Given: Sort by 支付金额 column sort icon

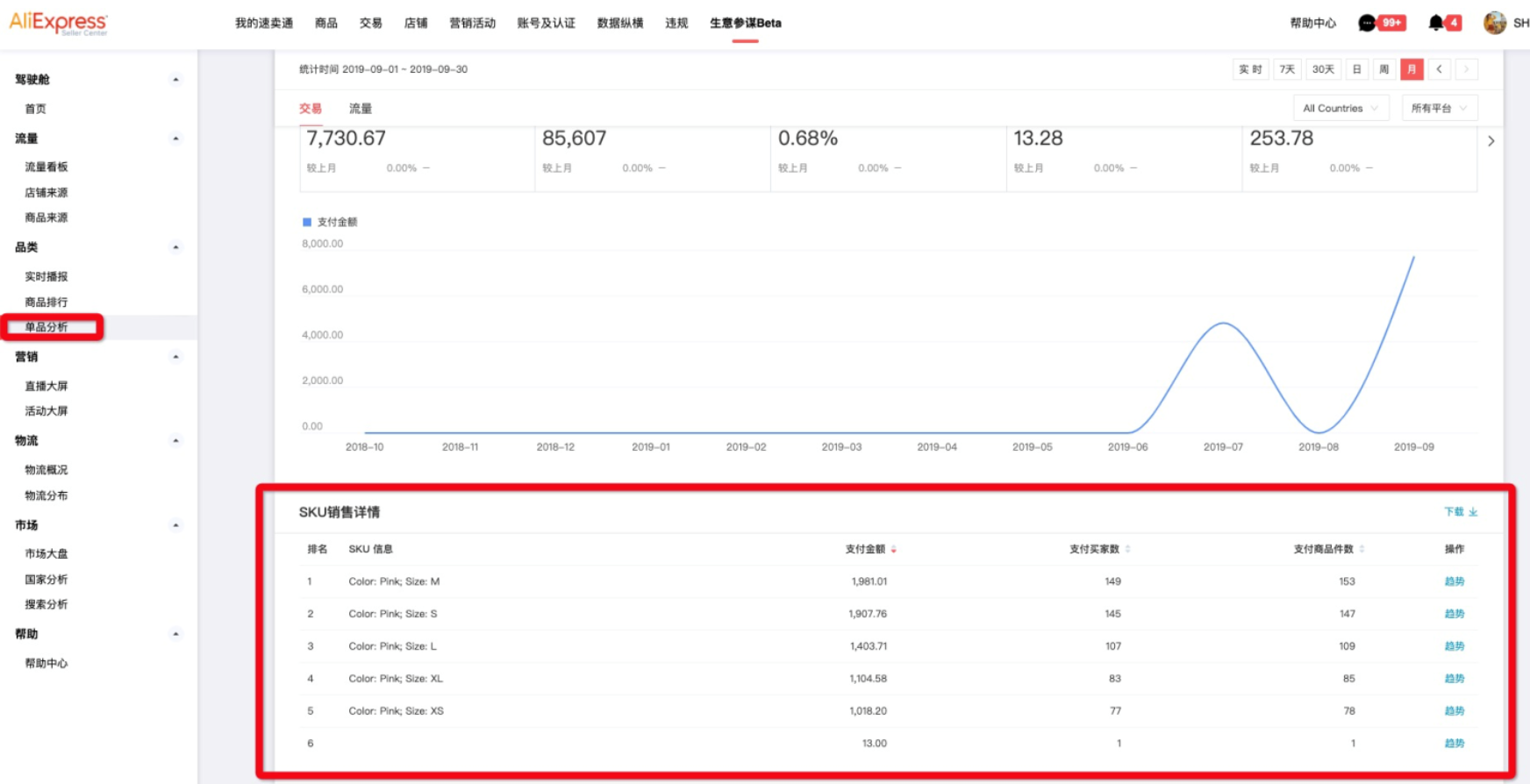Looking at the screenshot, I should pos(894,550).
